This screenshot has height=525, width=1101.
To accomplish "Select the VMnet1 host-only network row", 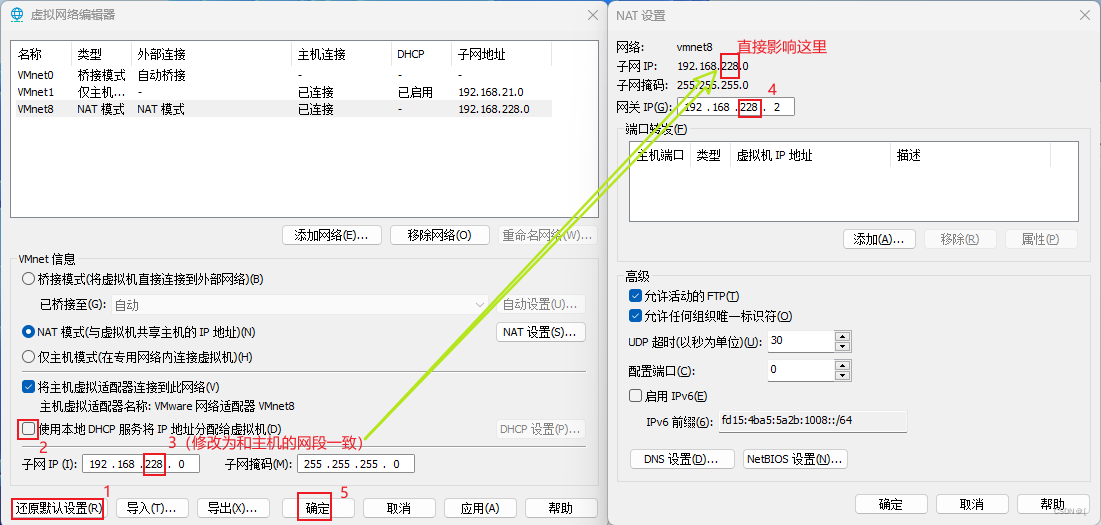I will 283,92.
